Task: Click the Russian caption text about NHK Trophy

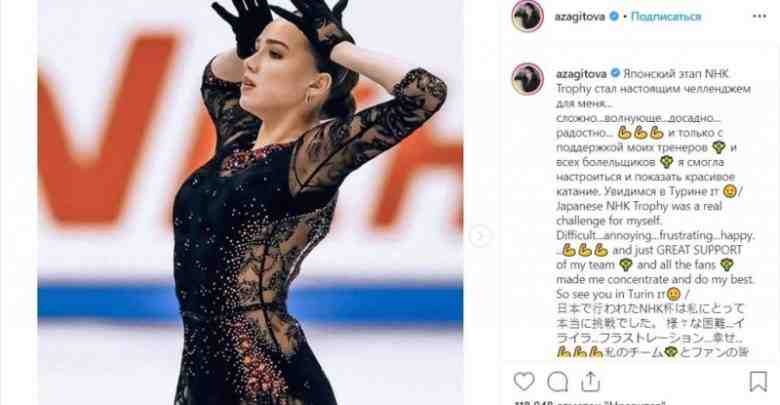Action: (x=653, y=132)
